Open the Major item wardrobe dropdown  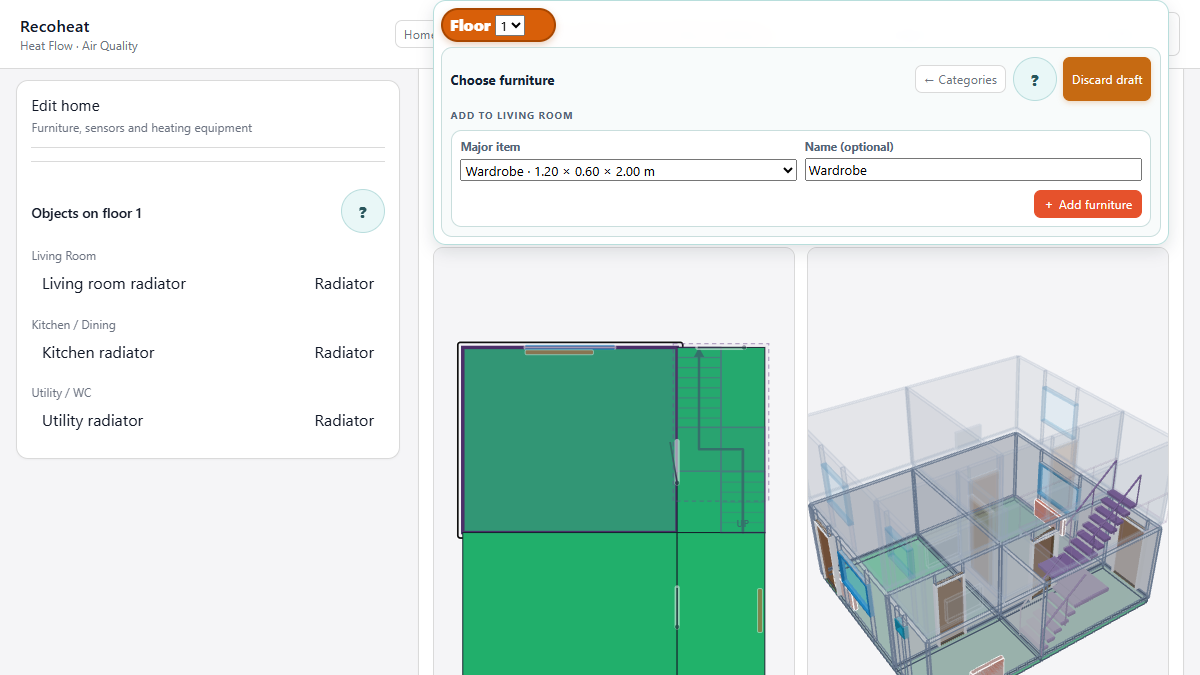[628, 171]
